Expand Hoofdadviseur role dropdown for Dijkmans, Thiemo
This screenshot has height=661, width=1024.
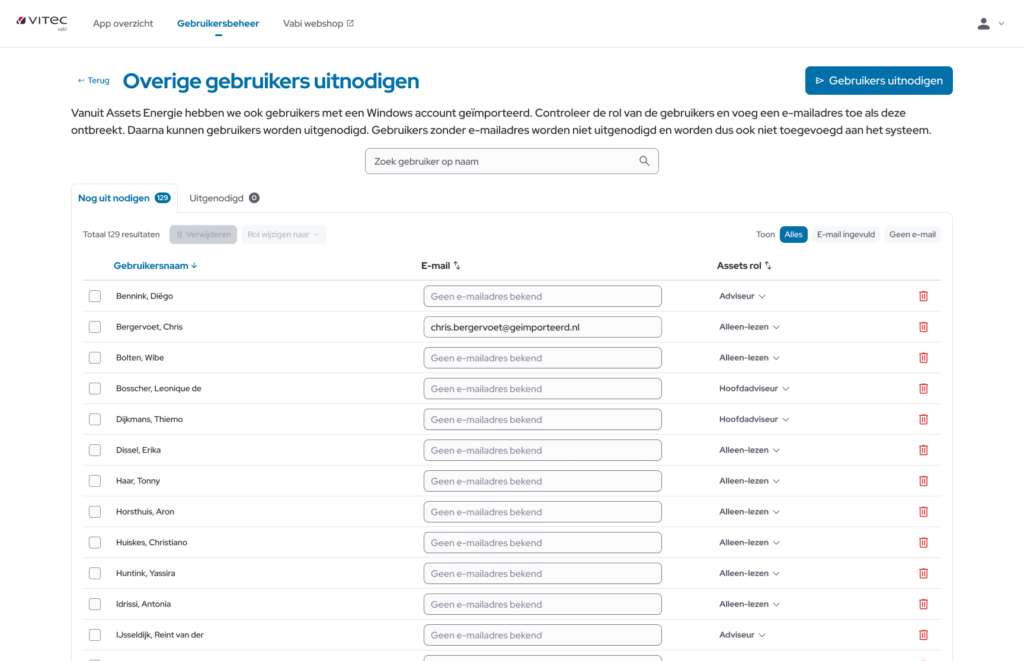754,420
